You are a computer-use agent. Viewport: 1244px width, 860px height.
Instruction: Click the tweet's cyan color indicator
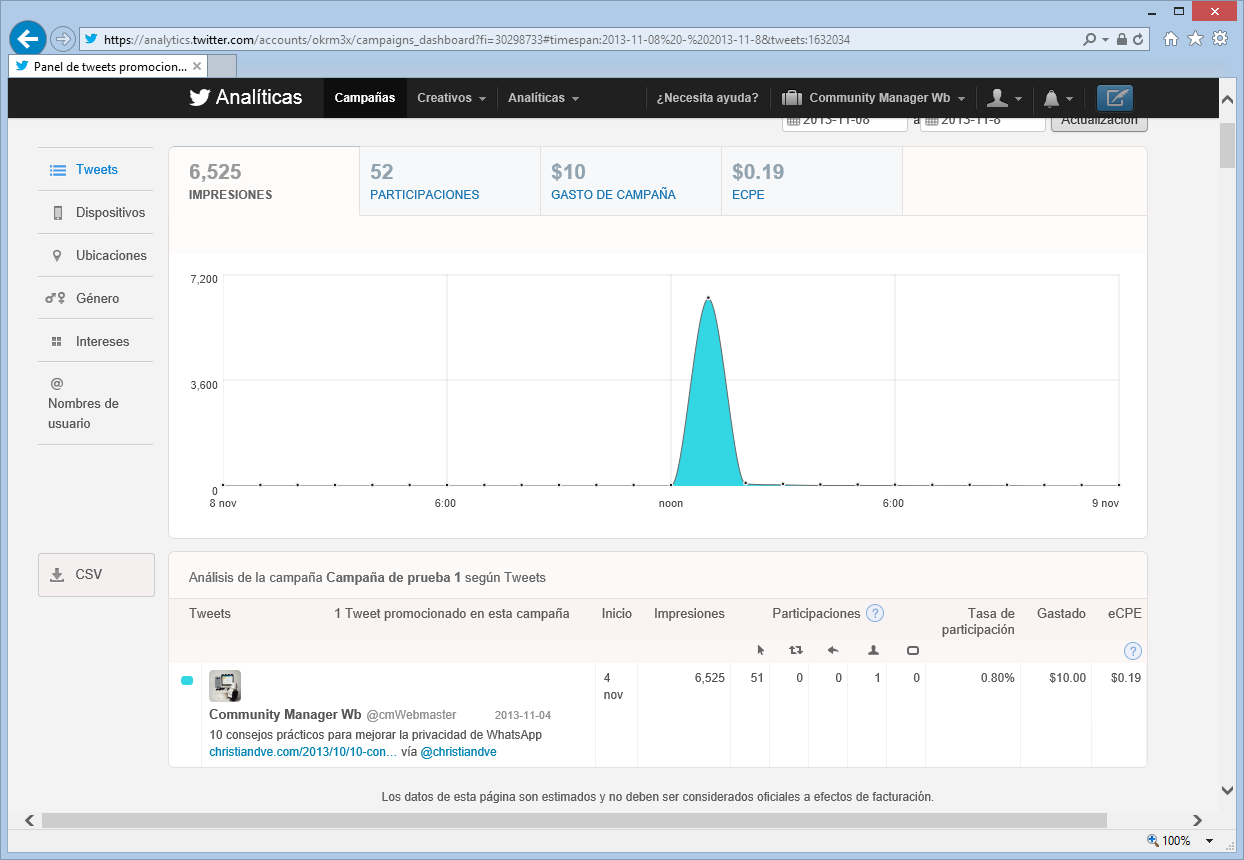click(187, 681)
